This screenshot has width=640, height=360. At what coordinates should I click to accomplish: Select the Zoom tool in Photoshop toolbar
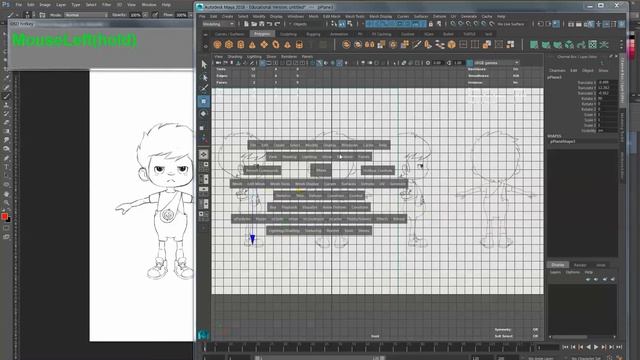(x=6, y=202)
